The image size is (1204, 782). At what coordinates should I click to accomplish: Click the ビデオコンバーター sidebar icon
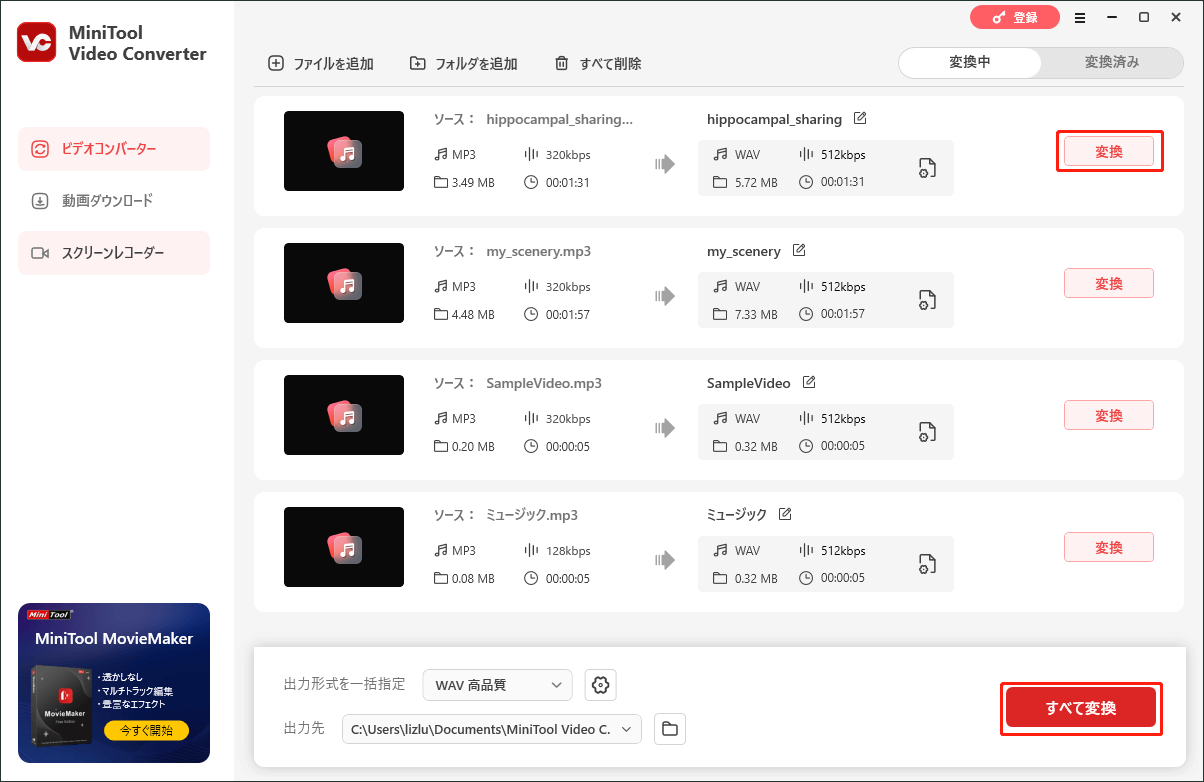click(x=40, y=149)
